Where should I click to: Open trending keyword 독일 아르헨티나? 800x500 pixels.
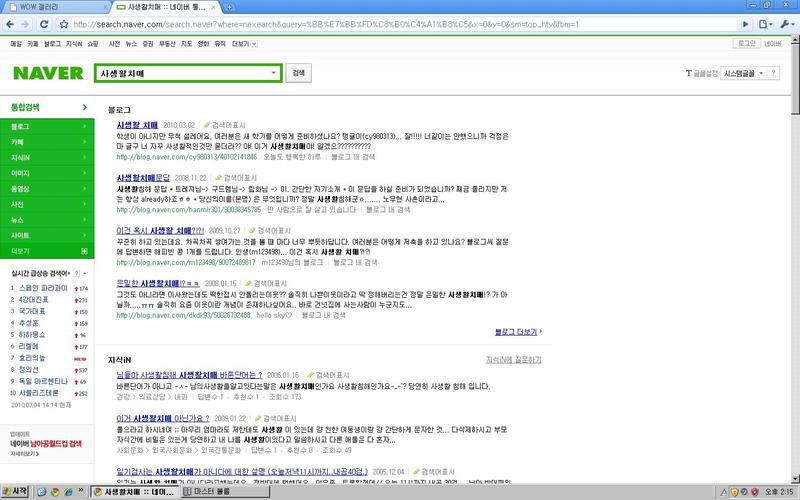(x=43, y=381)
